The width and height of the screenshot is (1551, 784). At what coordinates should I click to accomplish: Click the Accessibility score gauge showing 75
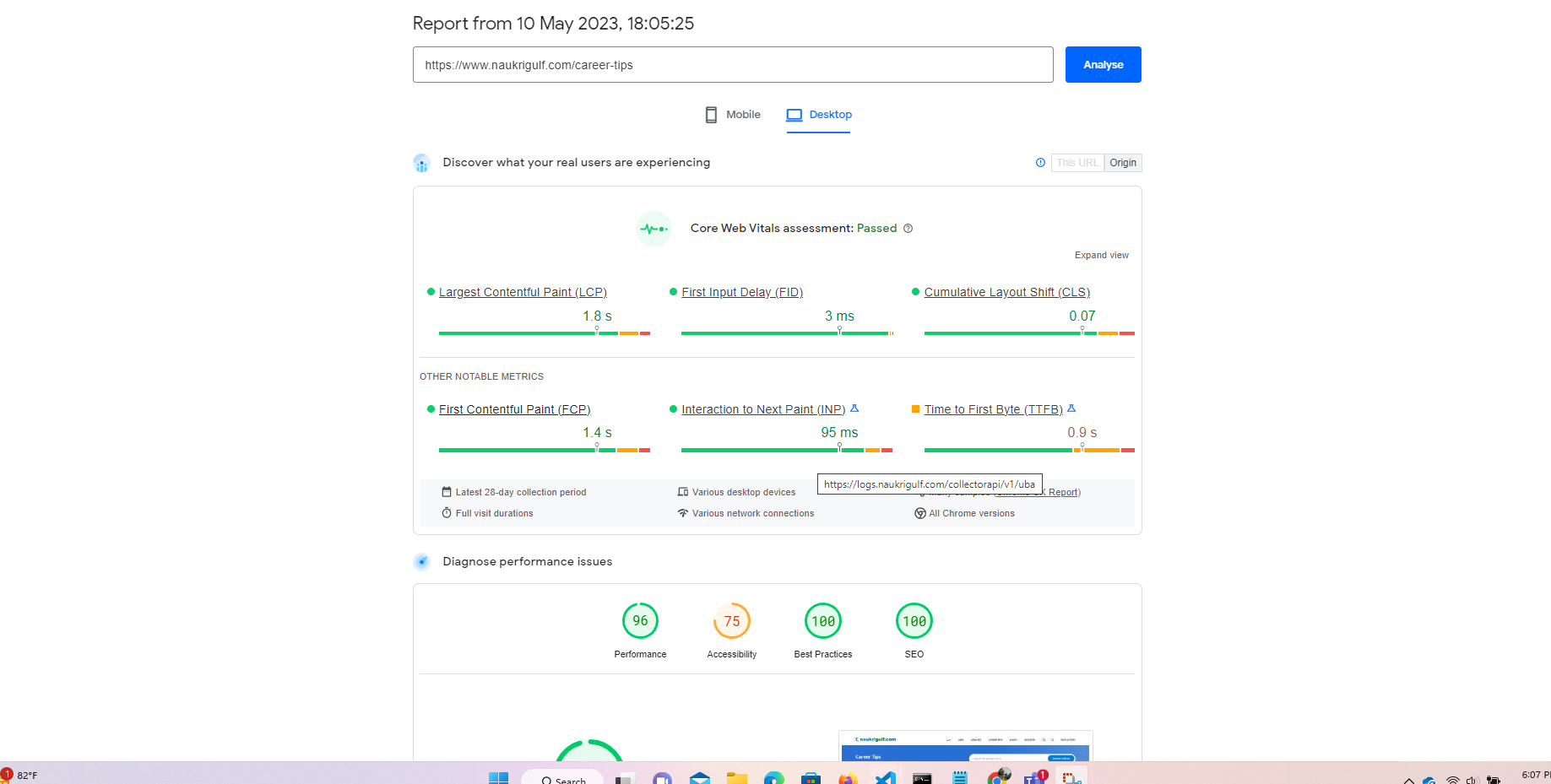(x=731, y=621)
